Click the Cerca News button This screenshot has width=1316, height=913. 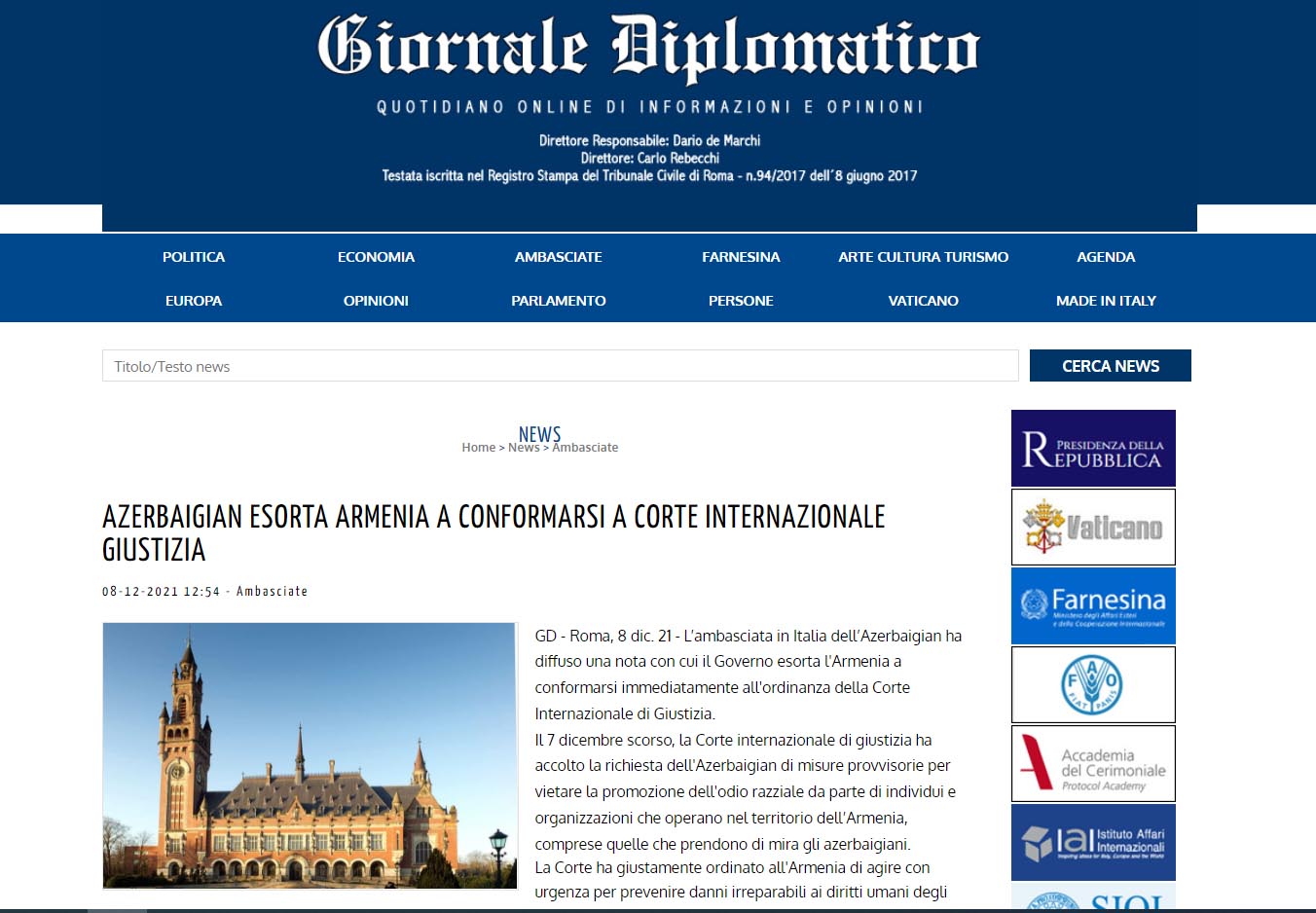click(1111, 366)
